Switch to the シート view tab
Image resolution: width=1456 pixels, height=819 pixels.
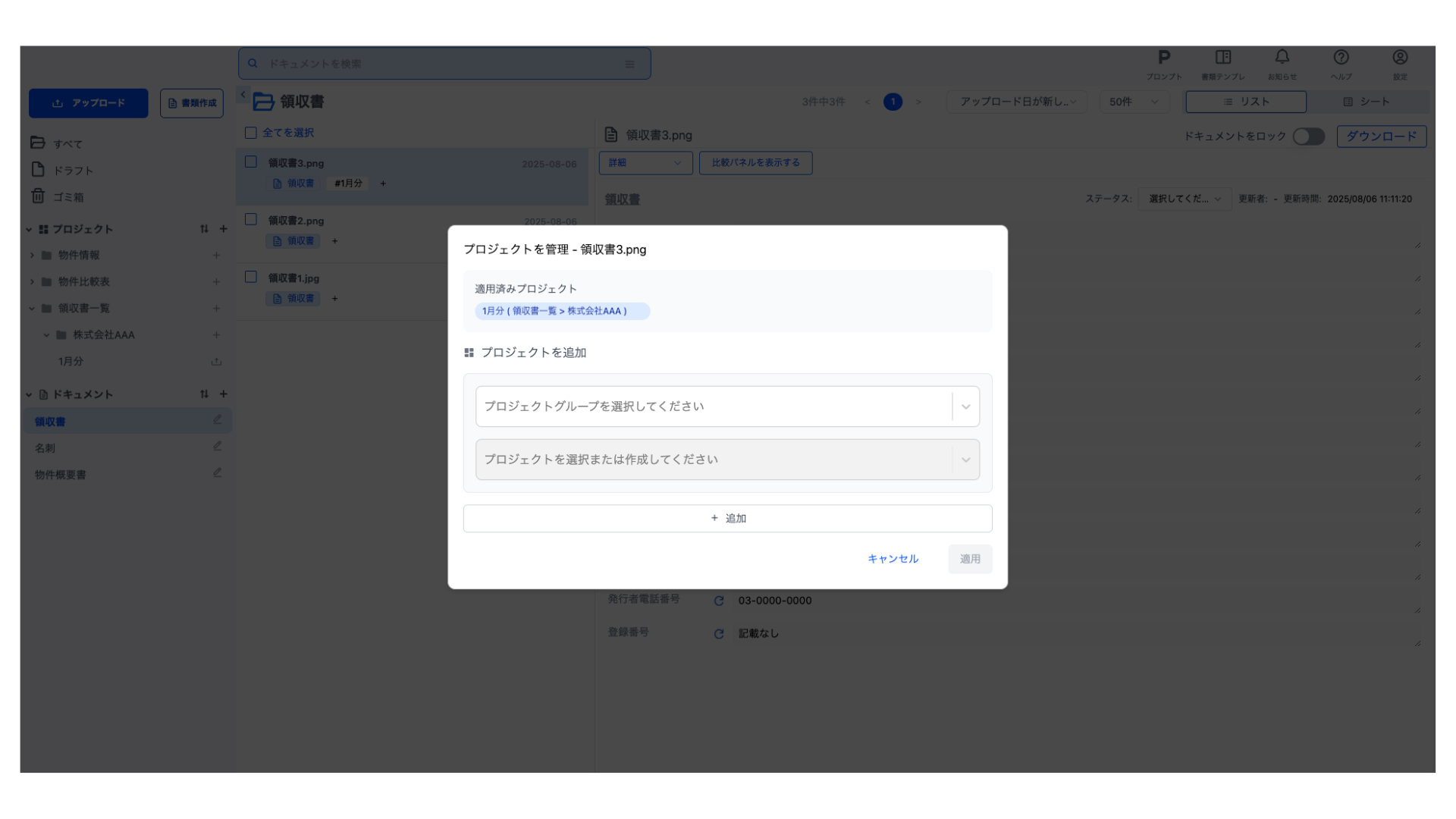click(x=1367, y=102)
